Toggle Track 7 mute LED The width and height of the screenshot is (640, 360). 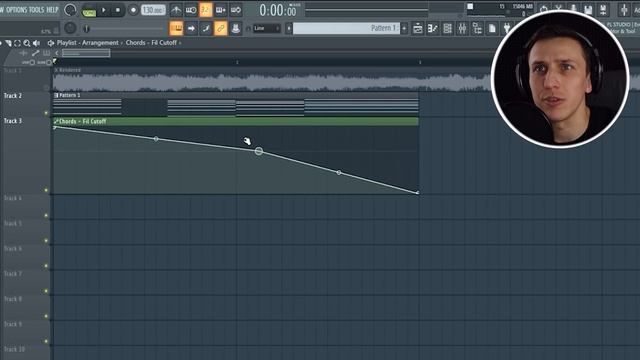coord(46,291)
